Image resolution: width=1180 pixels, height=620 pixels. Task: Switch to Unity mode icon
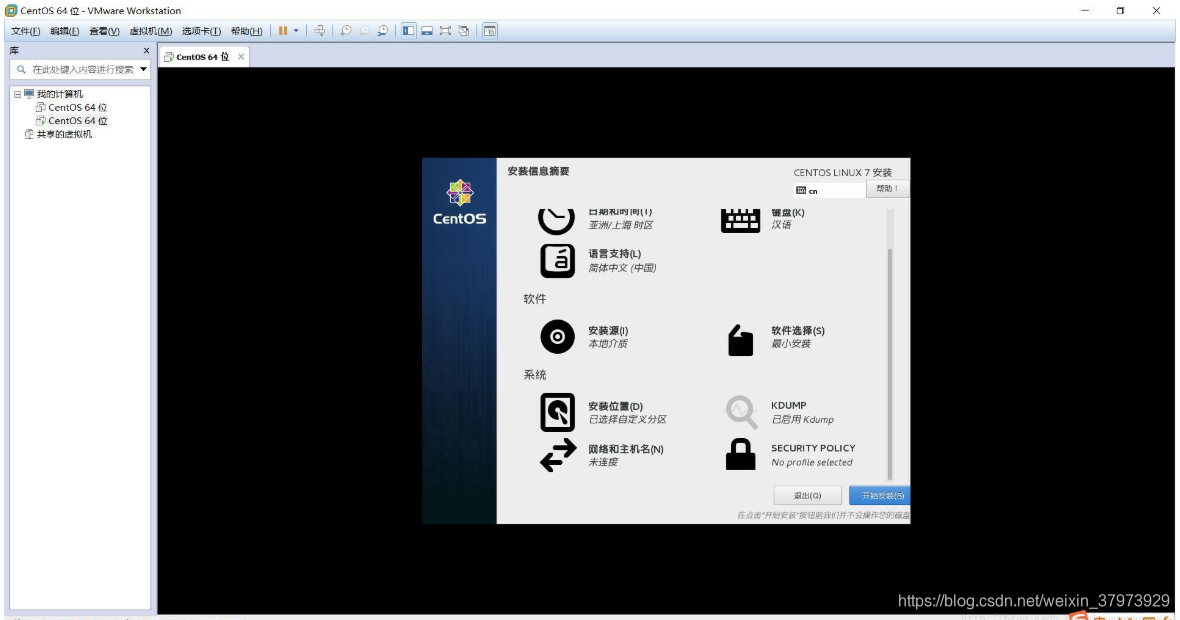point(464,31)
